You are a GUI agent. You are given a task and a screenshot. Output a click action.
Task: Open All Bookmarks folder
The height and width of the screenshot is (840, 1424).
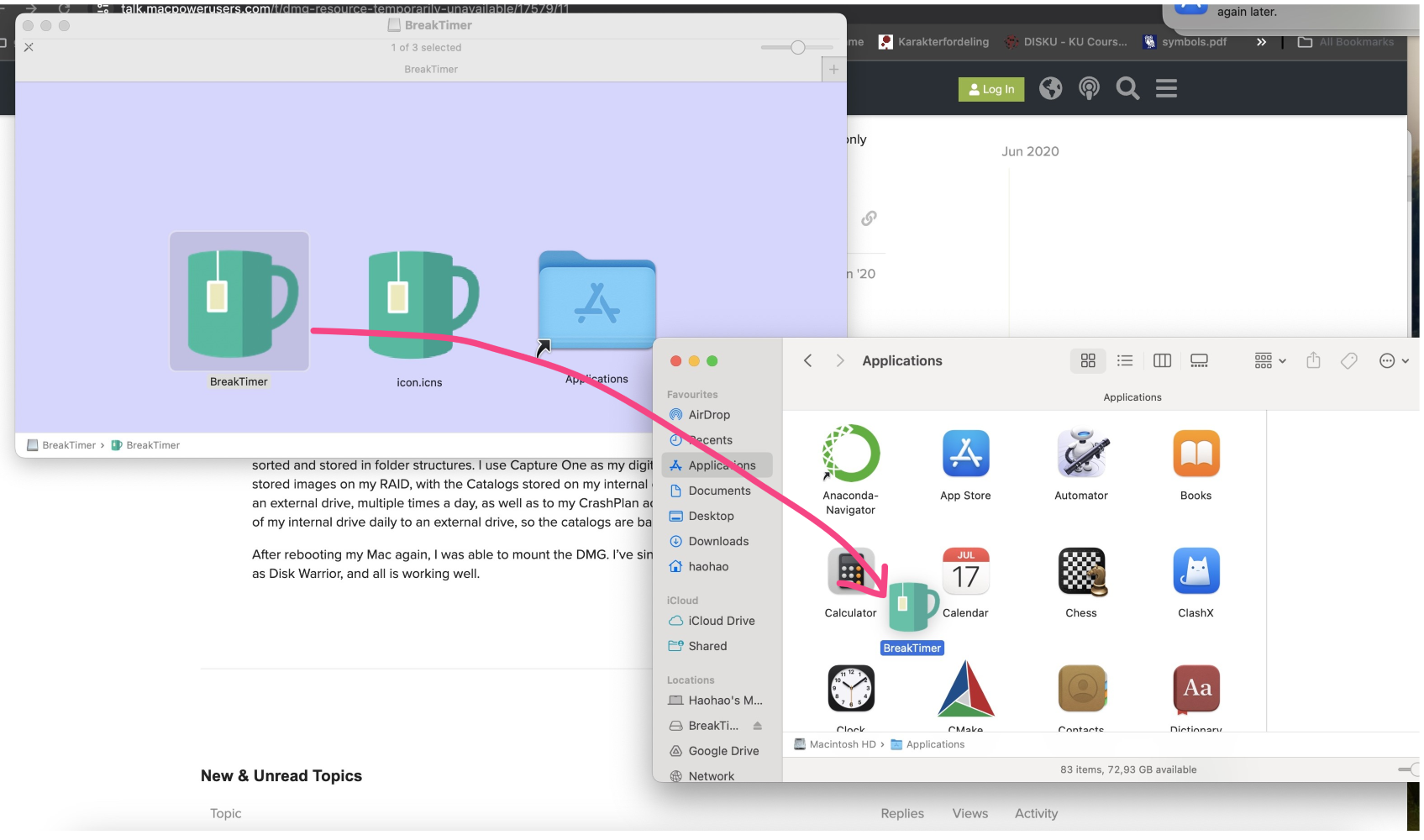click(1346, 42)
